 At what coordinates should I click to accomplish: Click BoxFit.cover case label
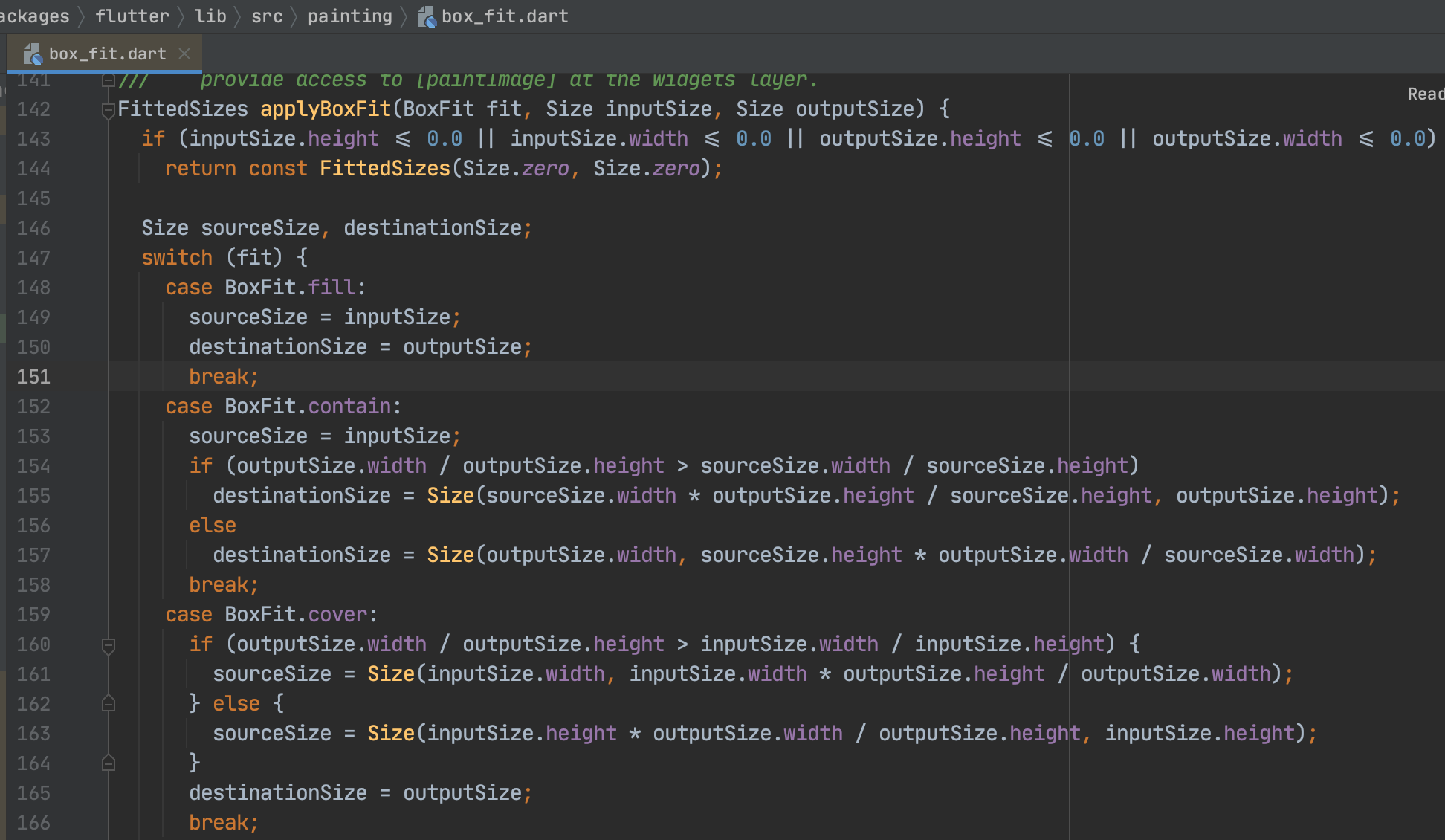click(x=271, y=615)
